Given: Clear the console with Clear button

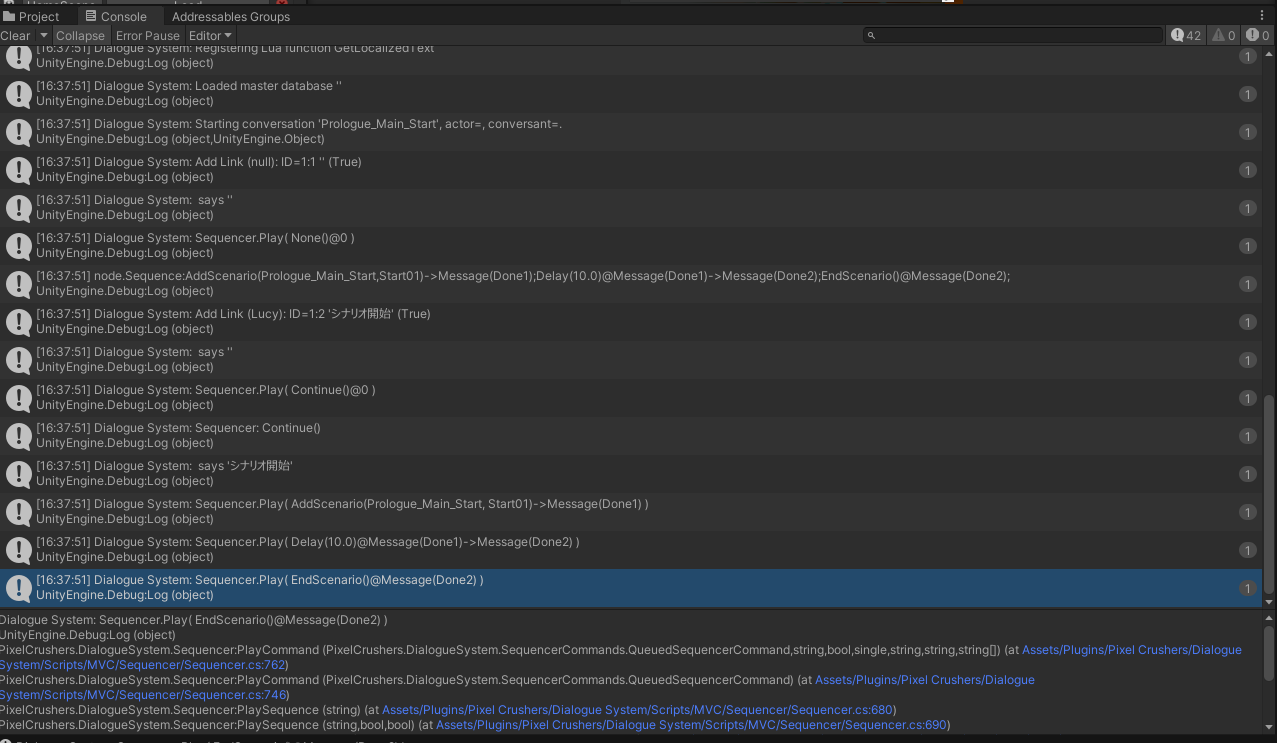Looking at the screenshot, I should click(x=15, y=35).
